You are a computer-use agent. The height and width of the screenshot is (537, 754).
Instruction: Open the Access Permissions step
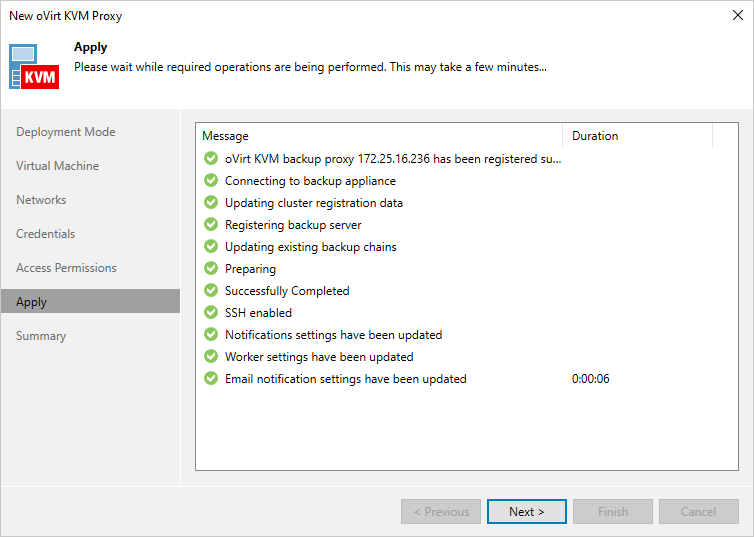(x=66, y=268)
